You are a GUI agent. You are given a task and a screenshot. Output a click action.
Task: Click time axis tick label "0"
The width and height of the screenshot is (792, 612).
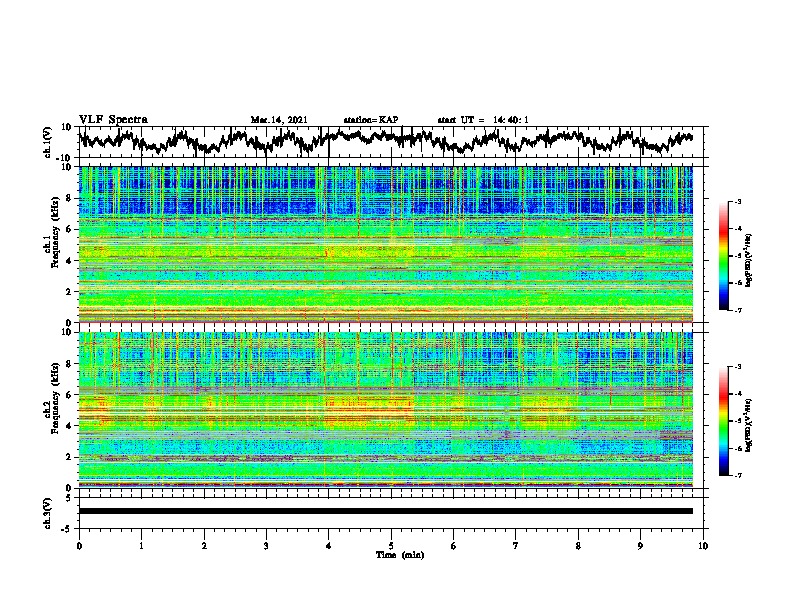(x=79, y=546)
